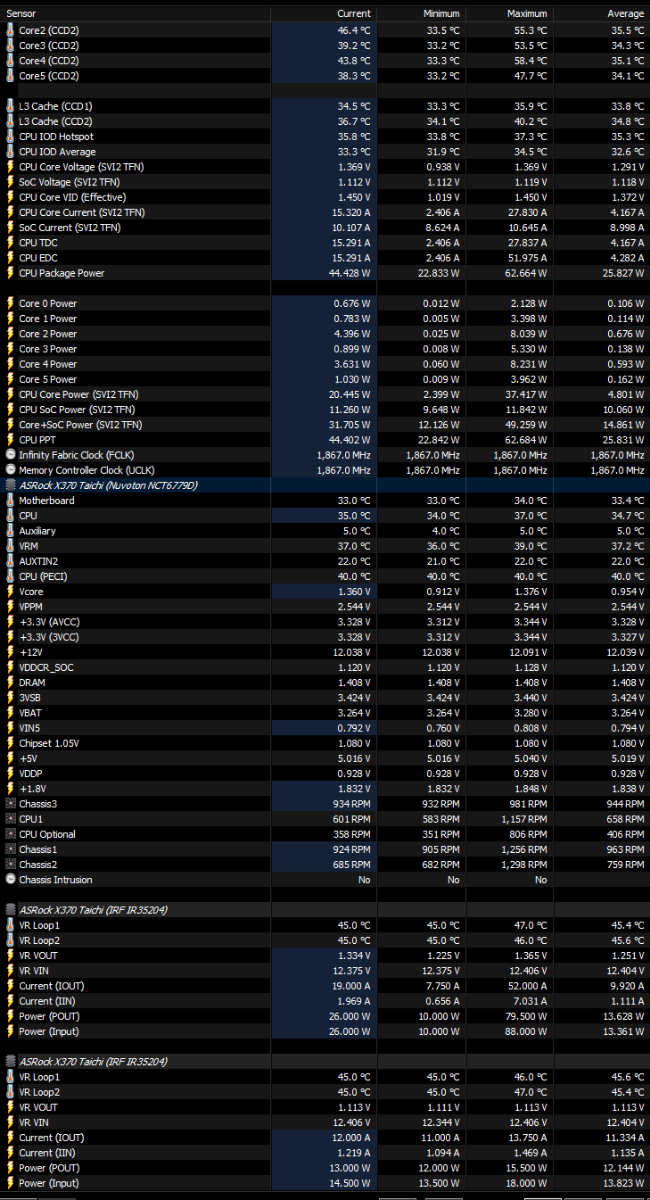
Task: Select the Core 1 Power row label
Action: (48, 319)
